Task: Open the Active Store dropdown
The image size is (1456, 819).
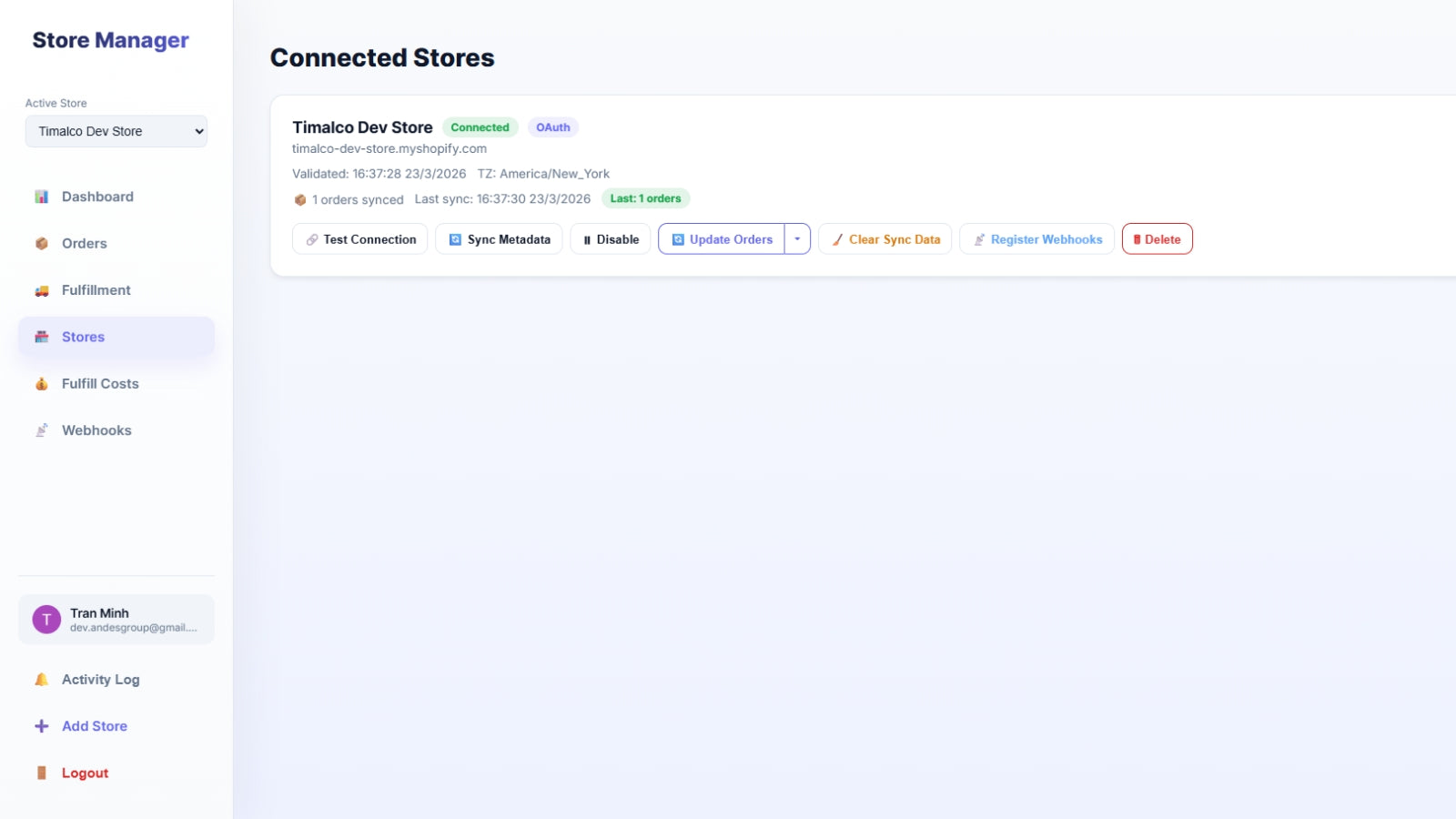Action: [116, 131]
